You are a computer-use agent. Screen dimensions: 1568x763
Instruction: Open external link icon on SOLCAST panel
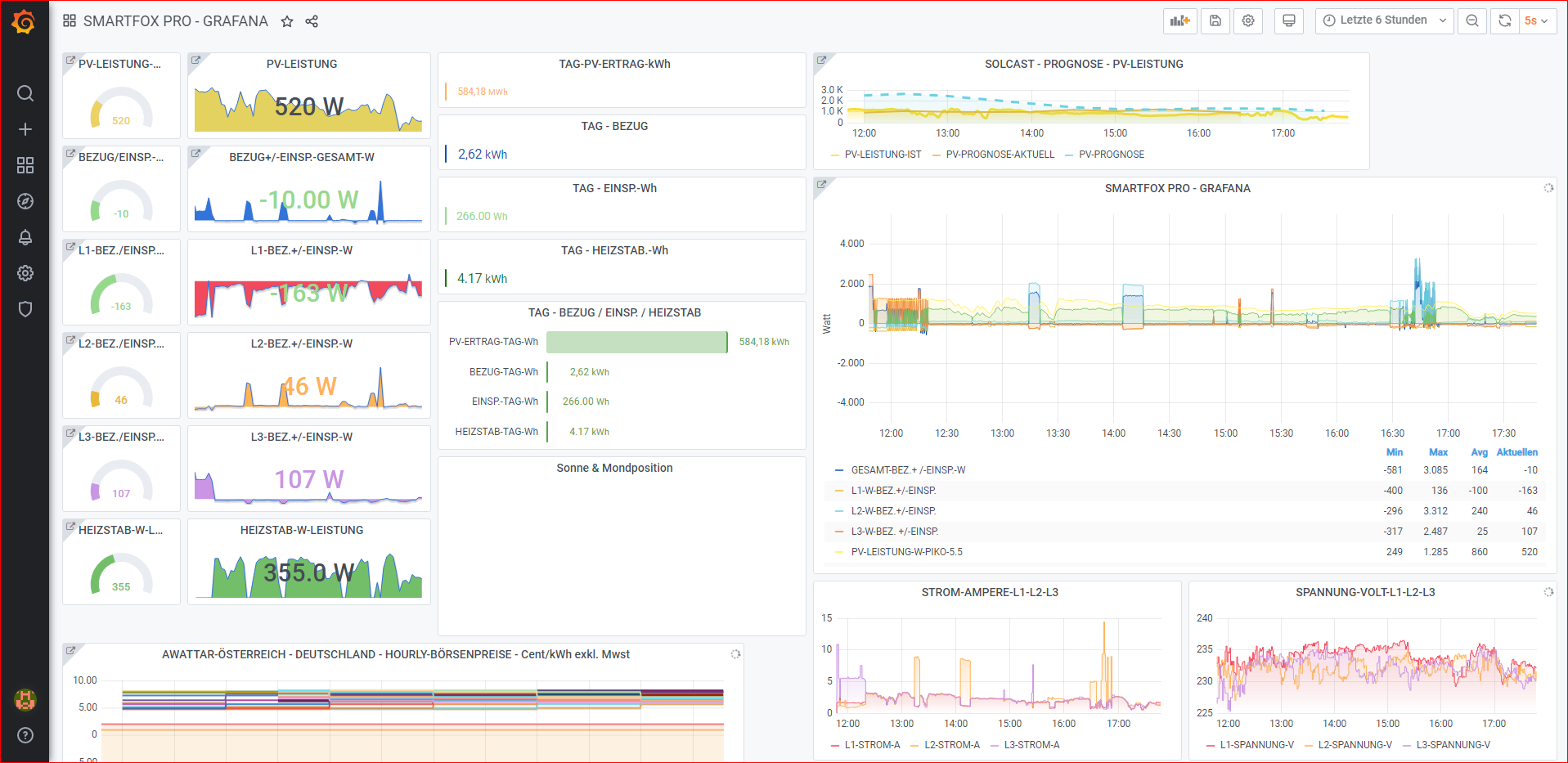821,61
